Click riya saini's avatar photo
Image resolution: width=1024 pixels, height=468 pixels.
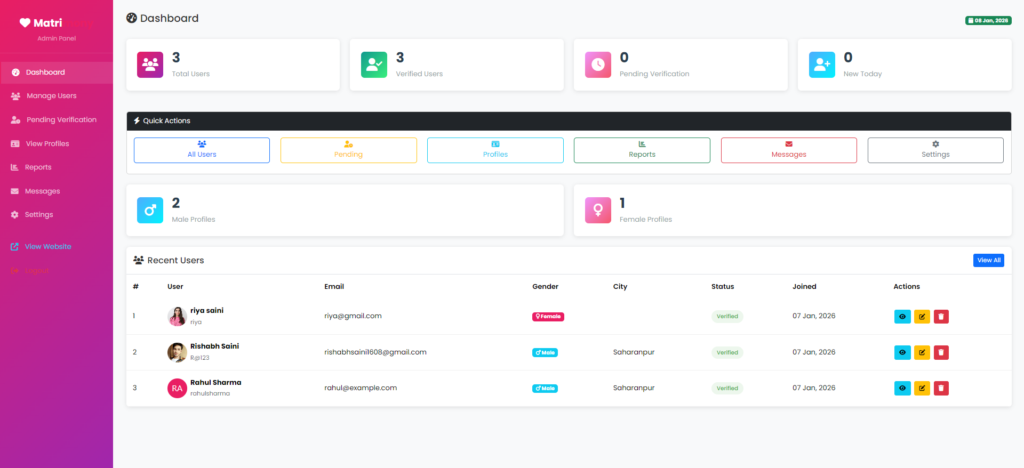coord(177,317)
